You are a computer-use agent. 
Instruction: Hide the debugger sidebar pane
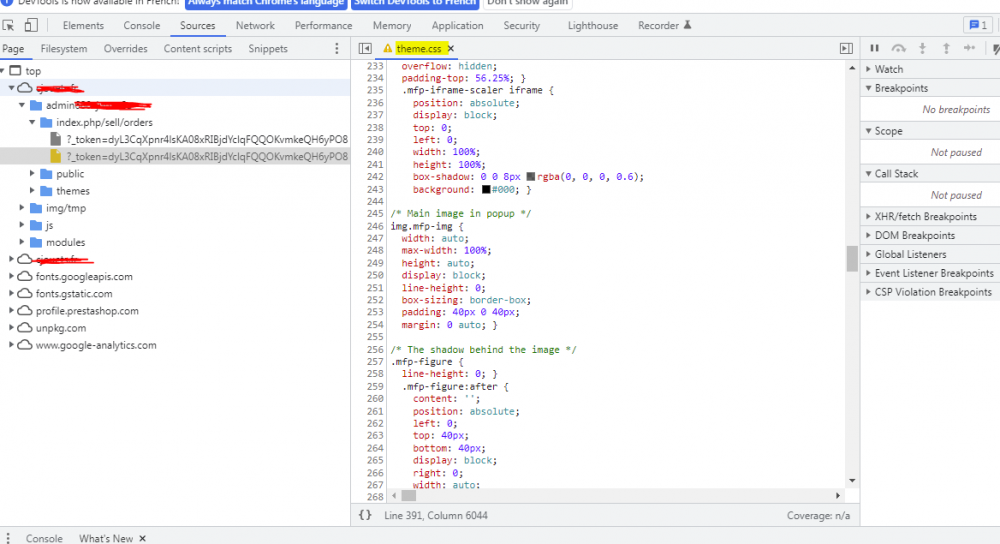click(846, 48)
